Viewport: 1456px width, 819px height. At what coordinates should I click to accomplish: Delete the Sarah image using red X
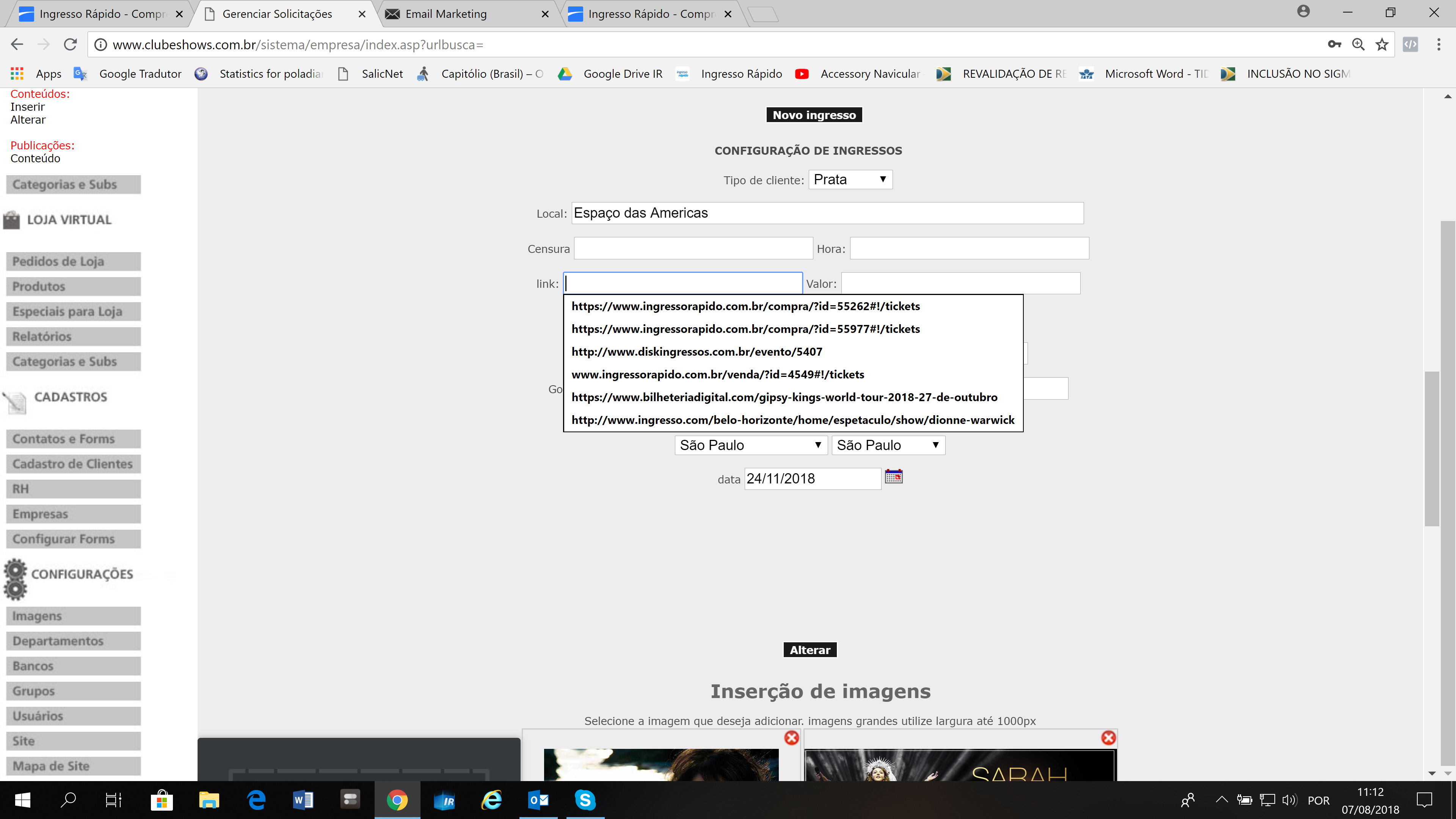point(1108,737)
